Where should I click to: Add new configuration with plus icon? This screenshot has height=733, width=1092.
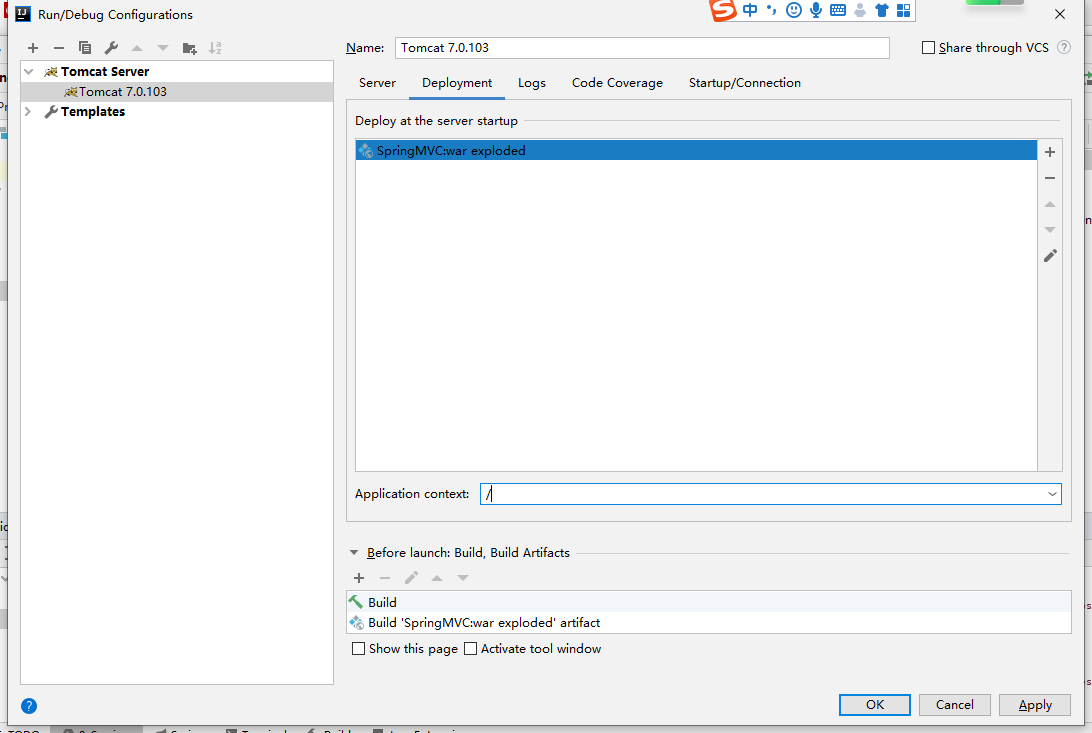(x=33, y=48)
